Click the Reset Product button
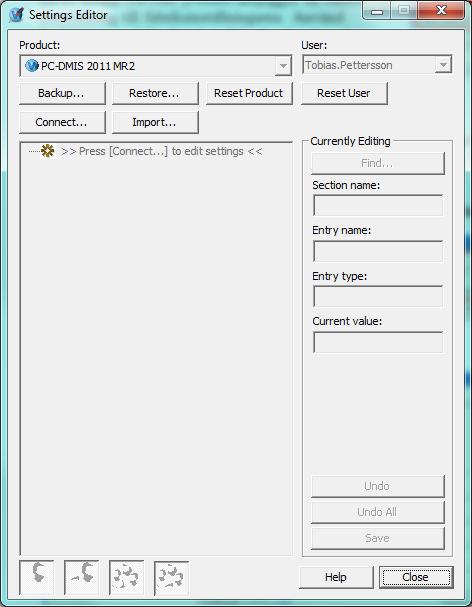This screenshot has width=472, height=607. point(249,93)
